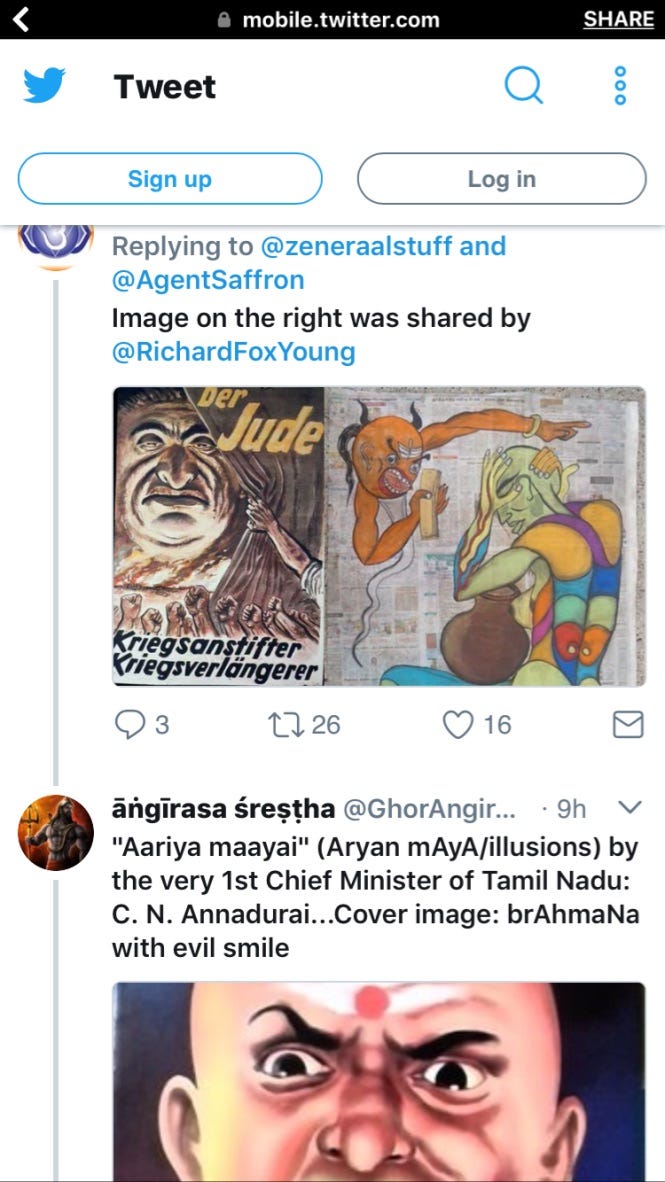Open the Aariya maayai cover image
Viewport: 665px width, 1182px height.
[x=379, y=1081]
